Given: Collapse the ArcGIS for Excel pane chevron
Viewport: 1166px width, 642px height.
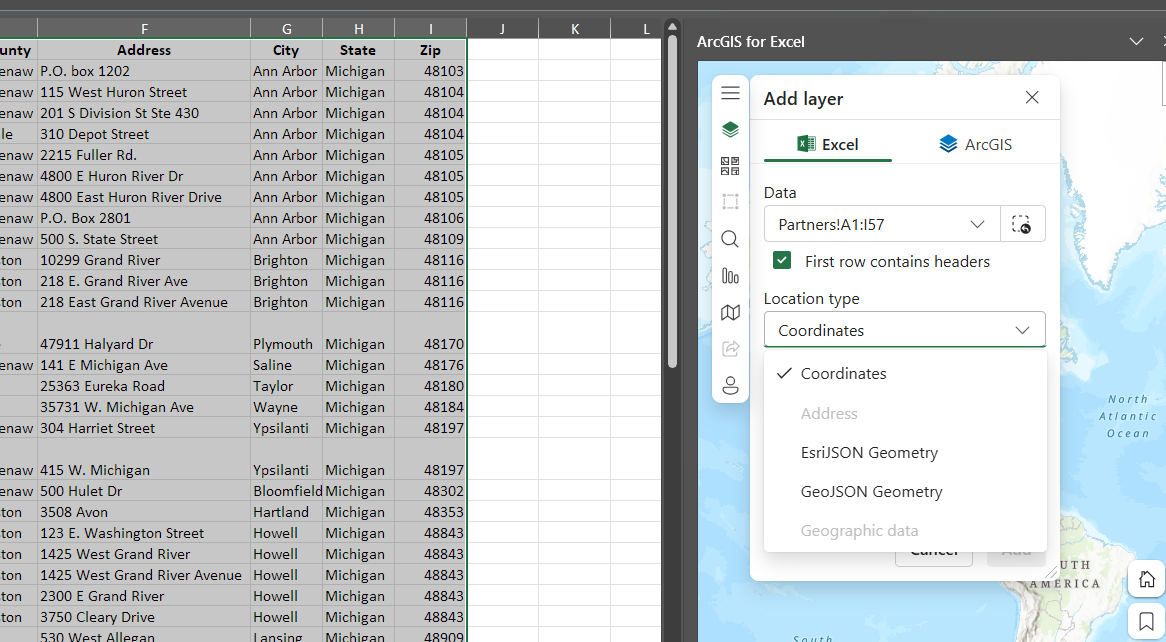Looking at the screenshot, I should coord(1136,41).
